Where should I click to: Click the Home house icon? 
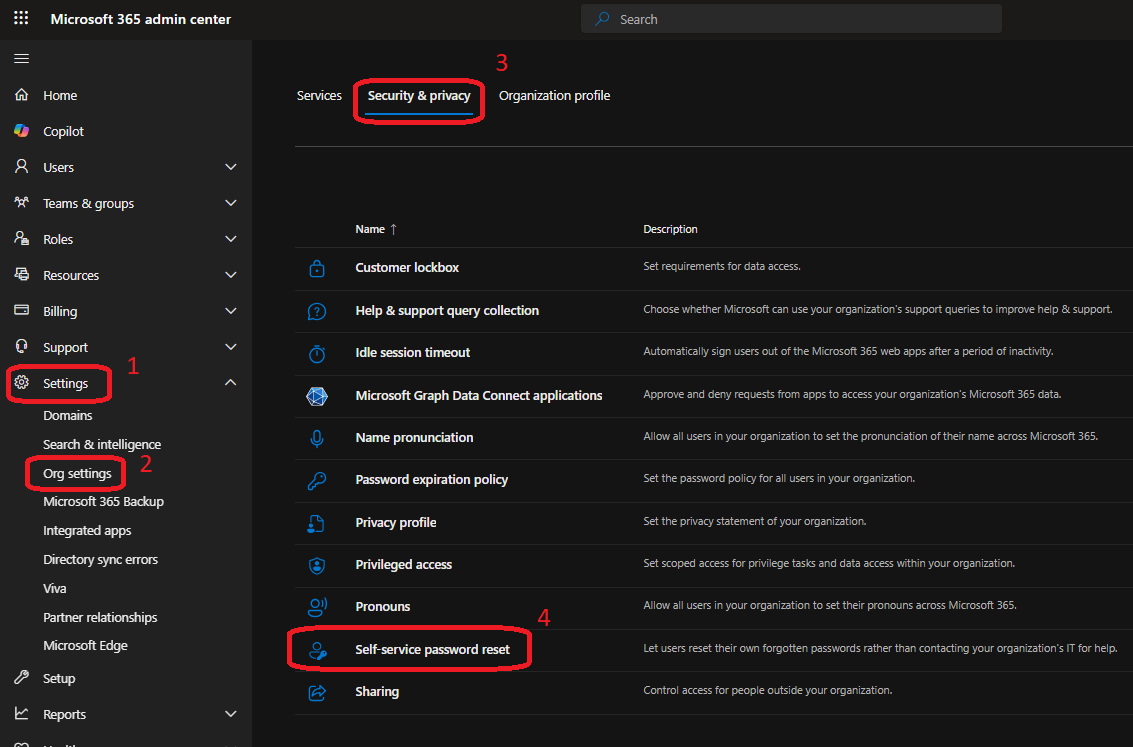[22, 95]
